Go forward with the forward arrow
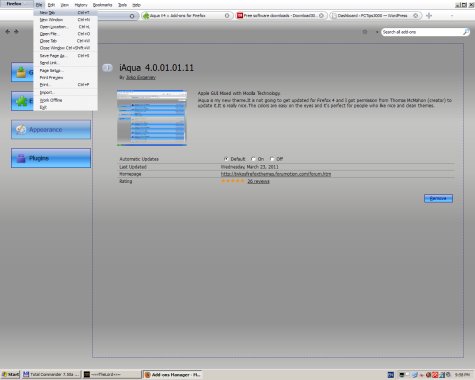 click(16, 32)
